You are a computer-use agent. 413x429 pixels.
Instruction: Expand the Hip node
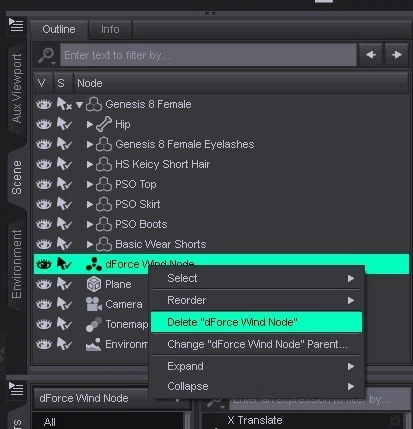(x=89, y=124)
